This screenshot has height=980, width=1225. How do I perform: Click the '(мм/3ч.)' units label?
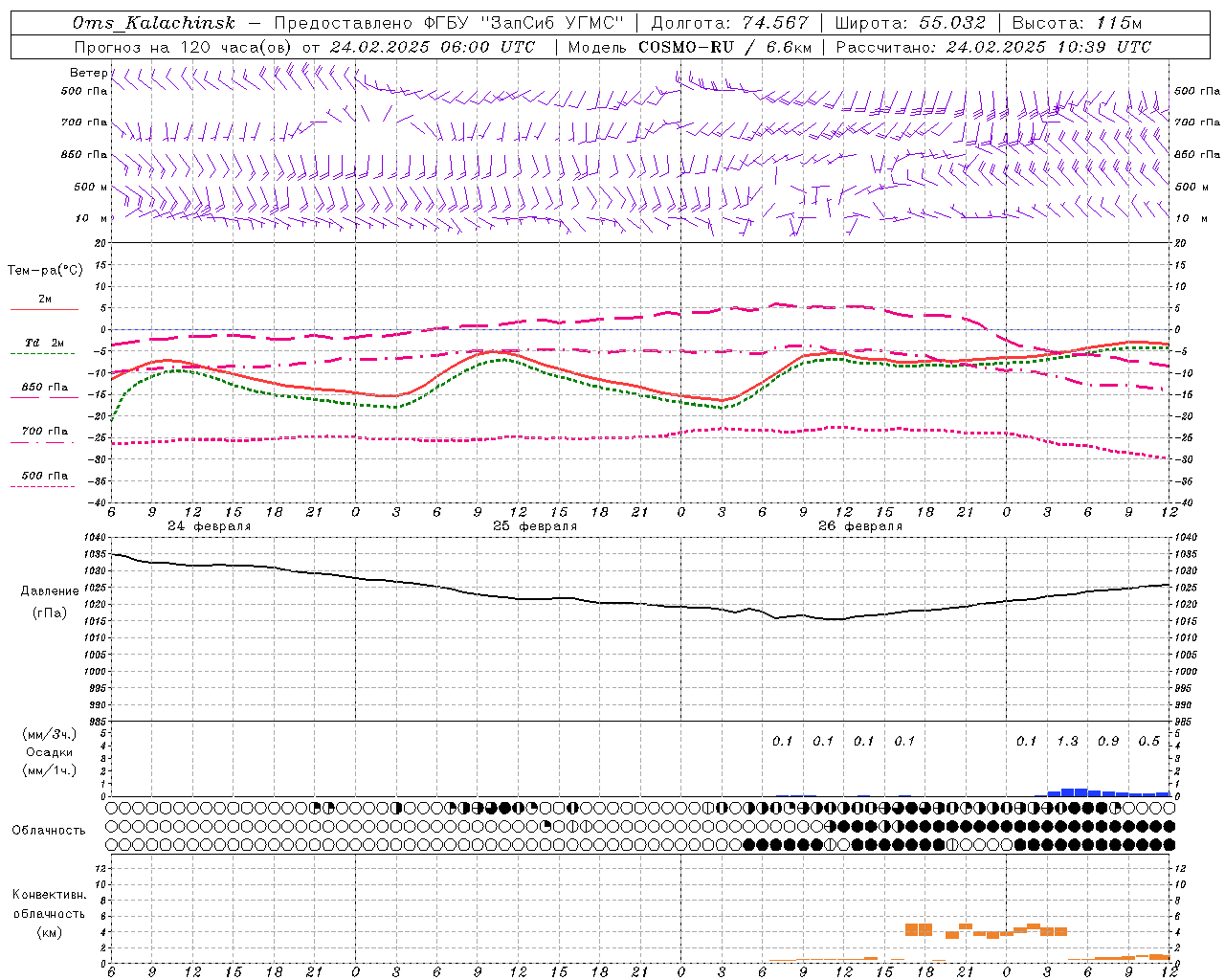click(x=50, y=734)
